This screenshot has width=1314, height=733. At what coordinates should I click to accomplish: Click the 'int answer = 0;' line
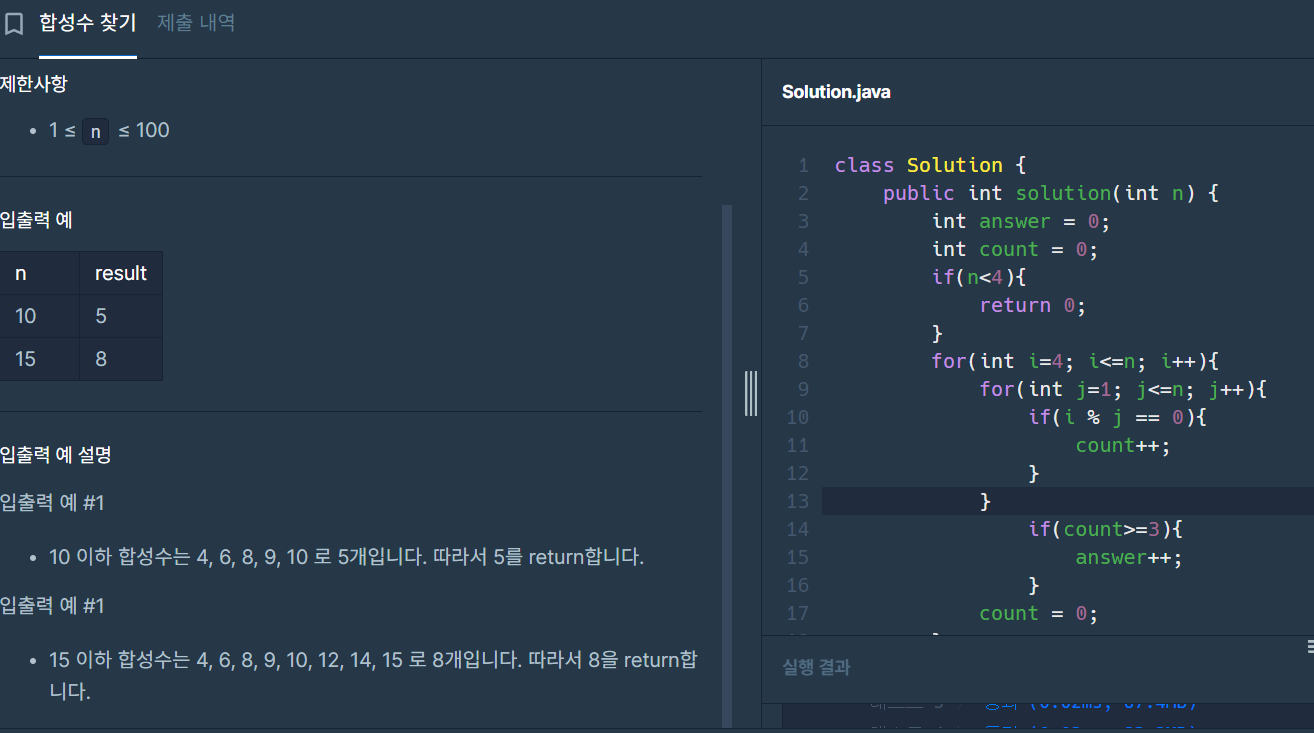(1021, 221)
